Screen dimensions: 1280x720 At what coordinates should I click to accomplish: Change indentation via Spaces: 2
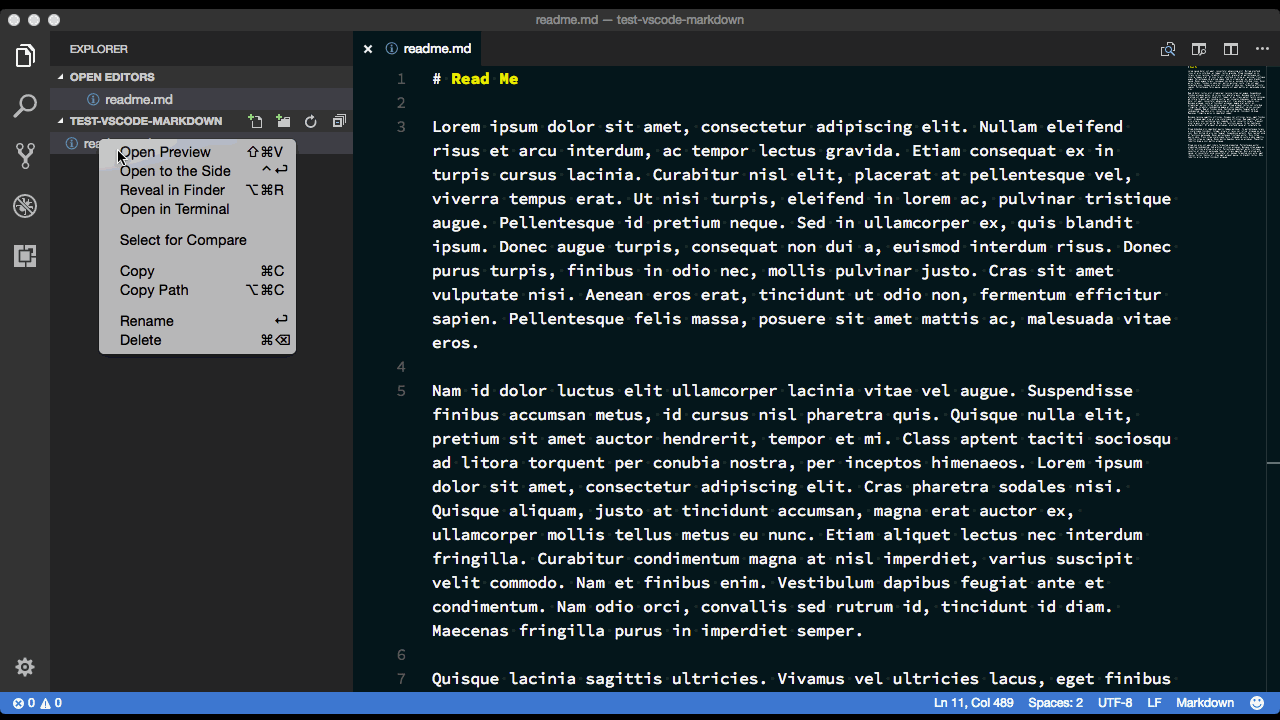(x=1055, y=703)
